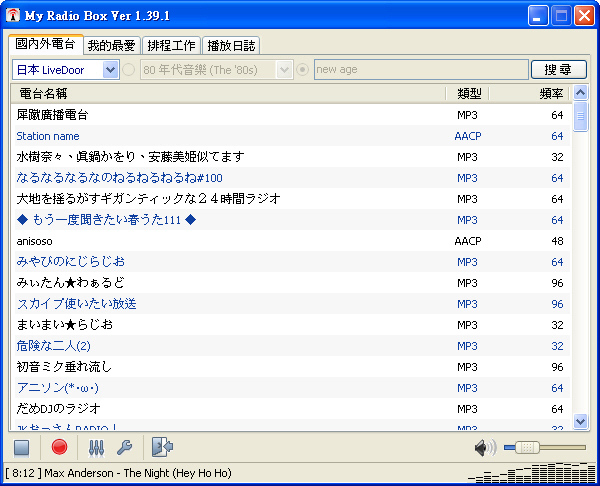The image size is (600, 486).
Task: Select station みやびのにじらじお
Action: tap(292, 262)
